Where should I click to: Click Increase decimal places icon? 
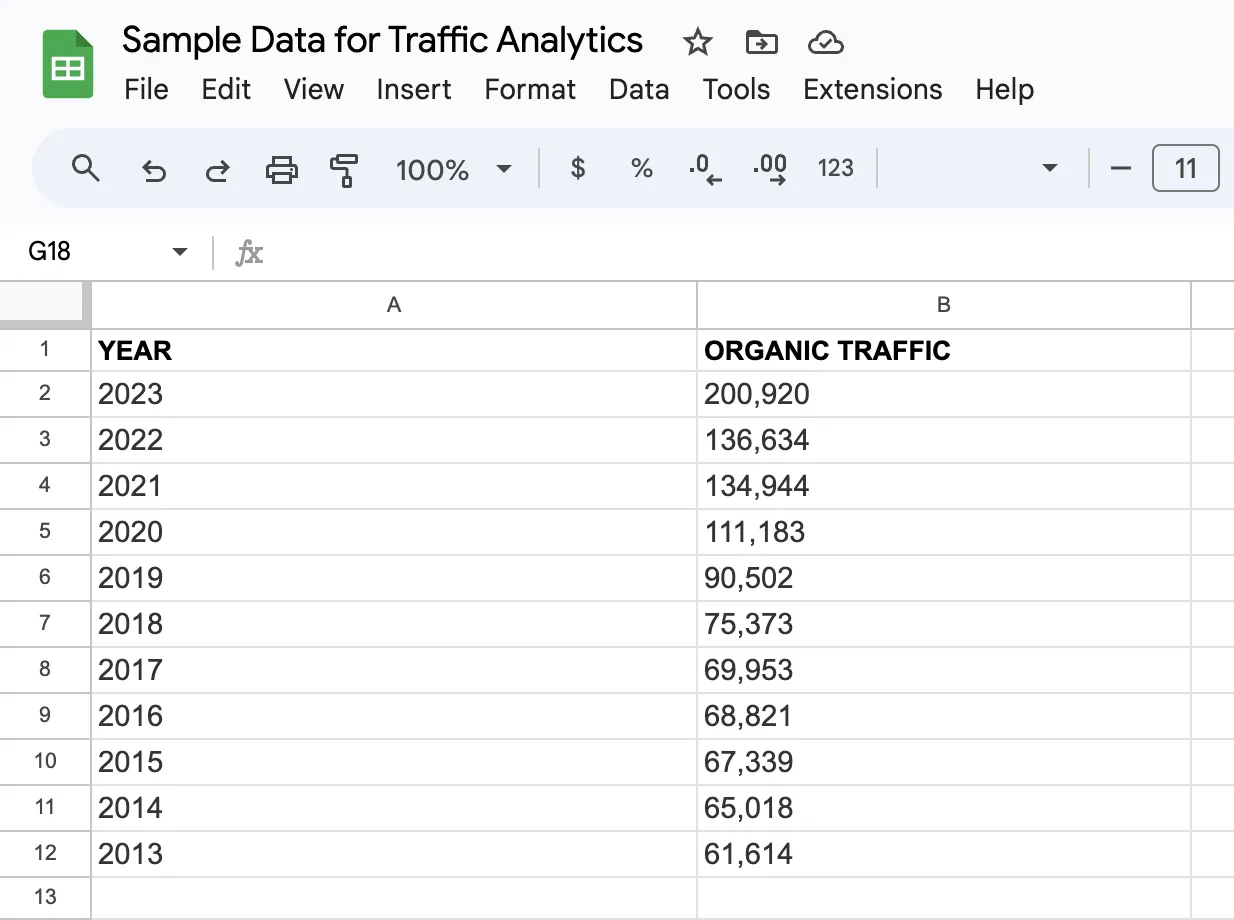[x=769, y=170]
